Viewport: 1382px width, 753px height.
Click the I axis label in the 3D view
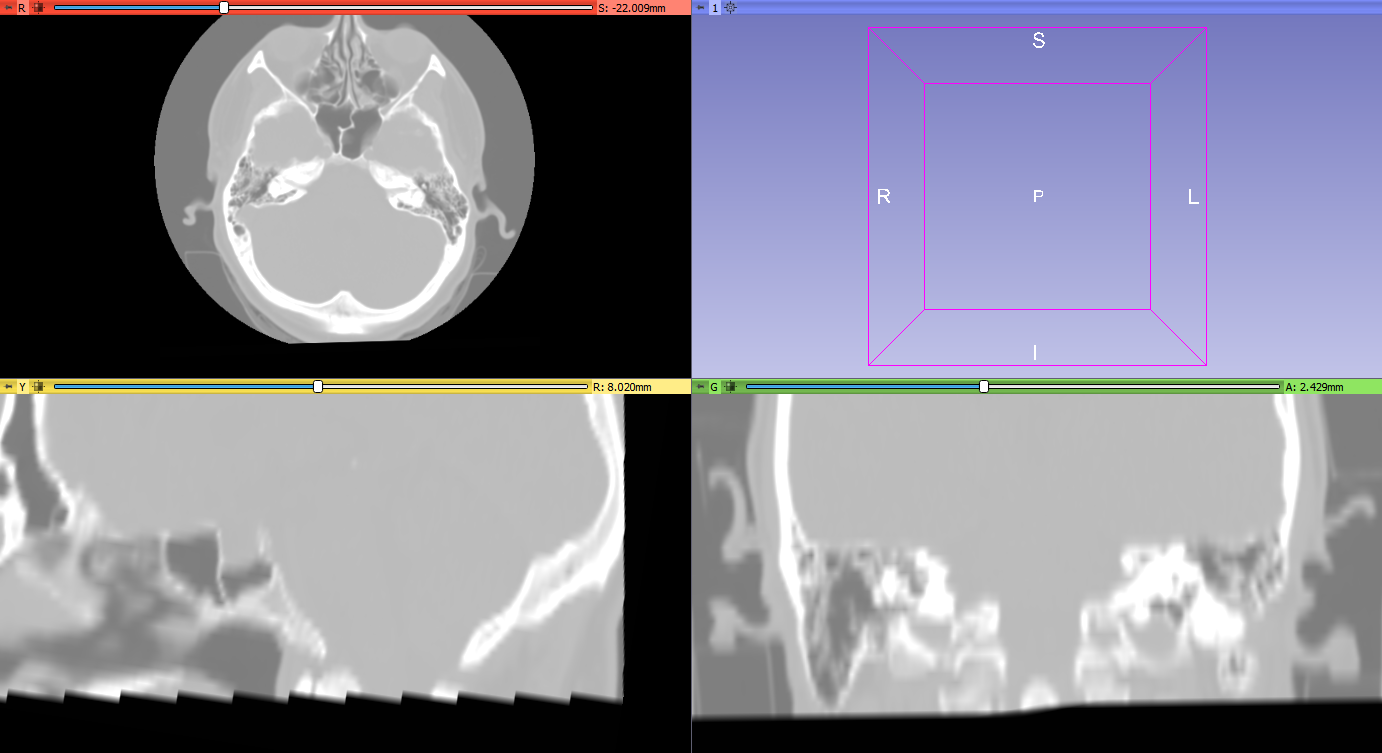pos(1035,352)
